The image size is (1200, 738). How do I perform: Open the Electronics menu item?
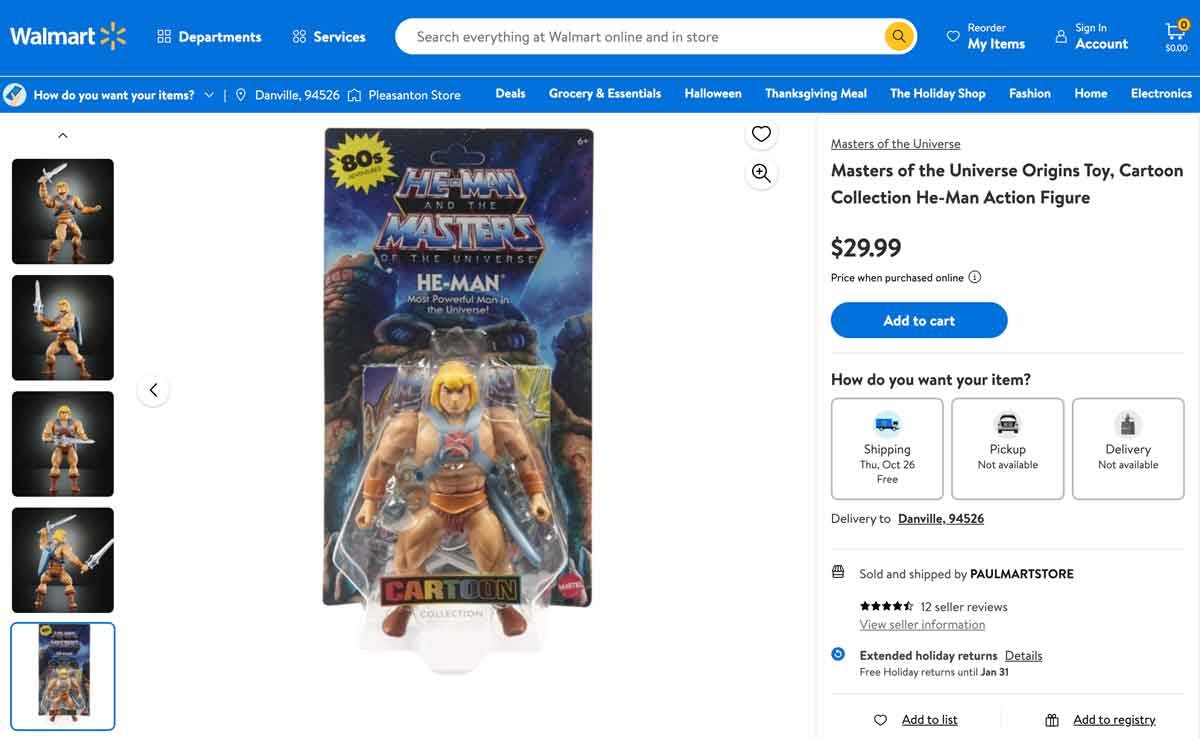[x=1161, y=93]
